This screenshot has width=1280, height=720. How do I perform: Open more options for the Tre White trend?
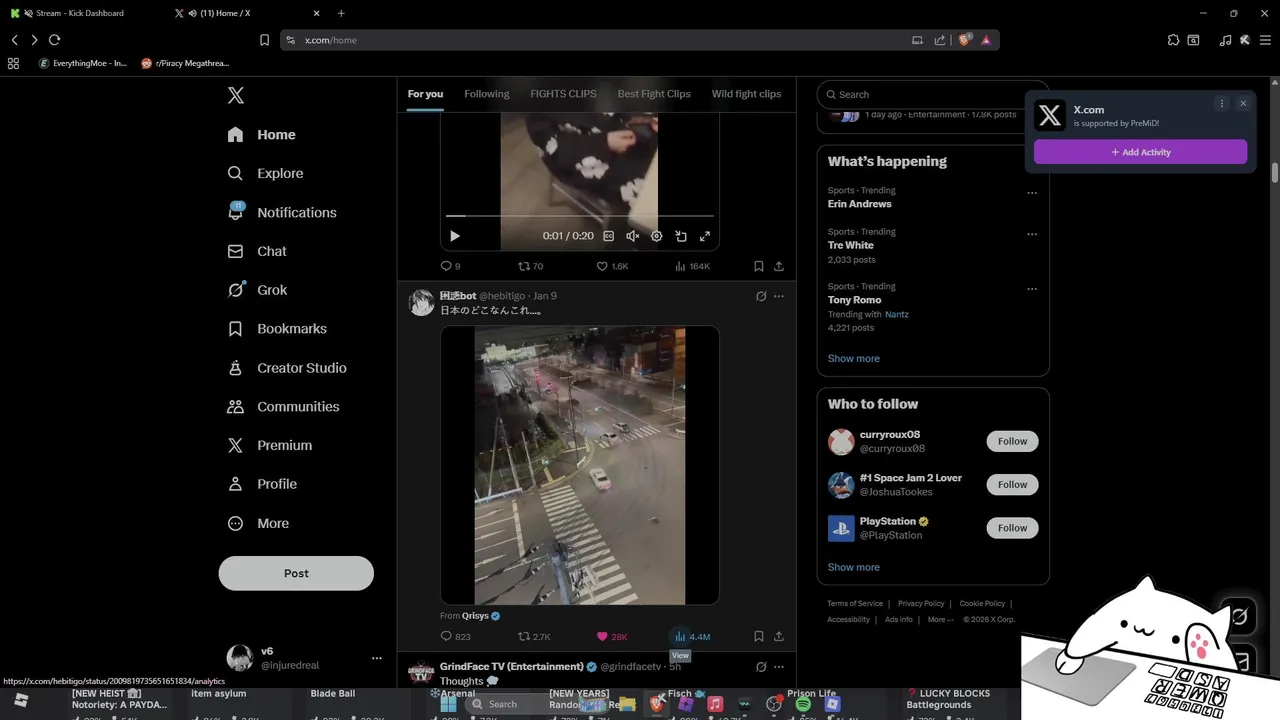(1032, 234)
